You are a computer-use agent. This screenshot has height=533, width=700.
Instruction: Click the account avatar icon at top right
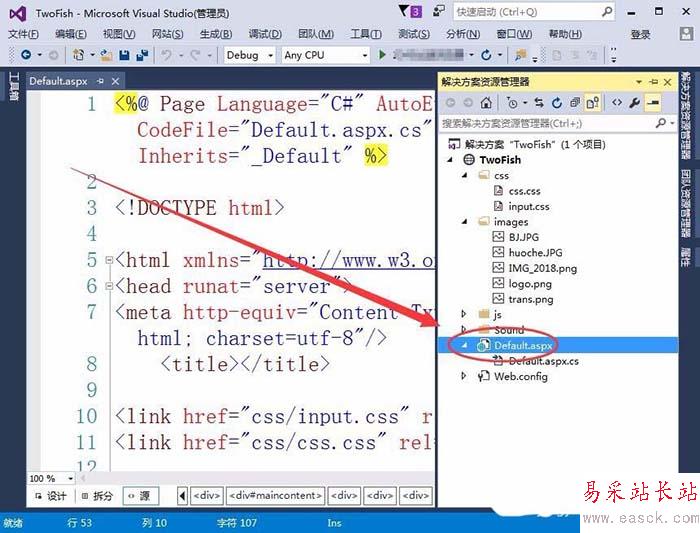pos(686,34)
